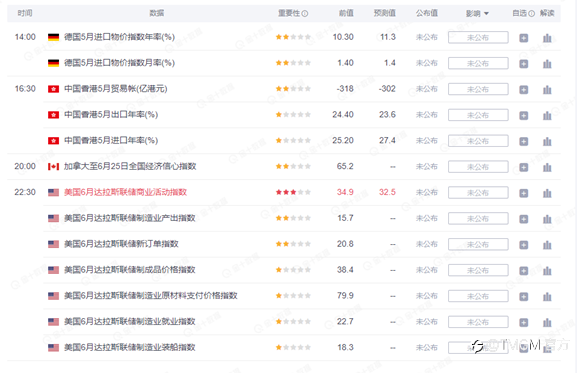Open 美国6月达拉斯联储制造业就业指数 link
The height and width of the screenshot is (373, 577).
pyautogui.click(x=130, y=322)
